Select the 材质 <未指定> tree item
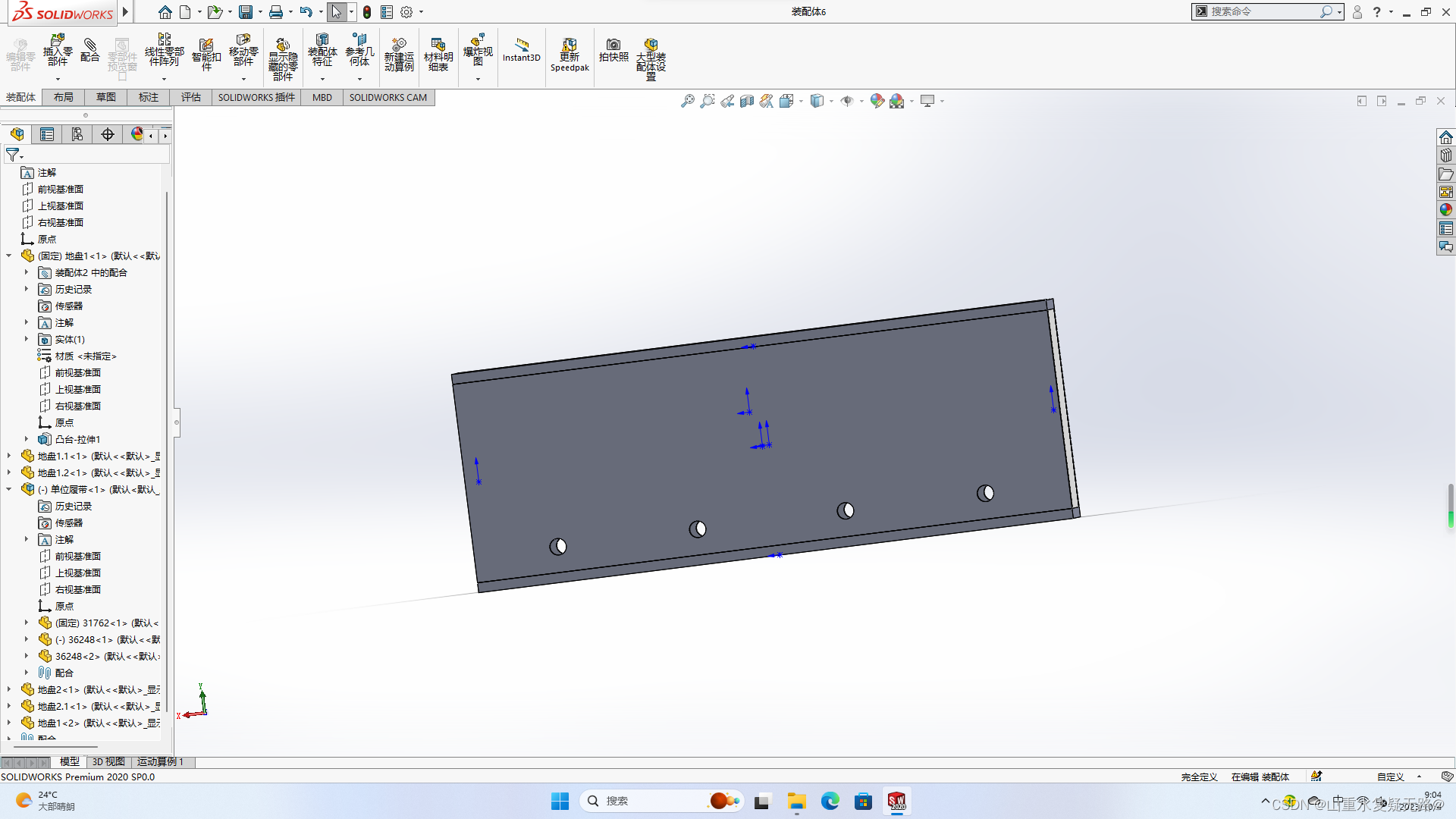The width and height of the screenshot is (1456, 819). pyautogui.click(x=83, y=356)
